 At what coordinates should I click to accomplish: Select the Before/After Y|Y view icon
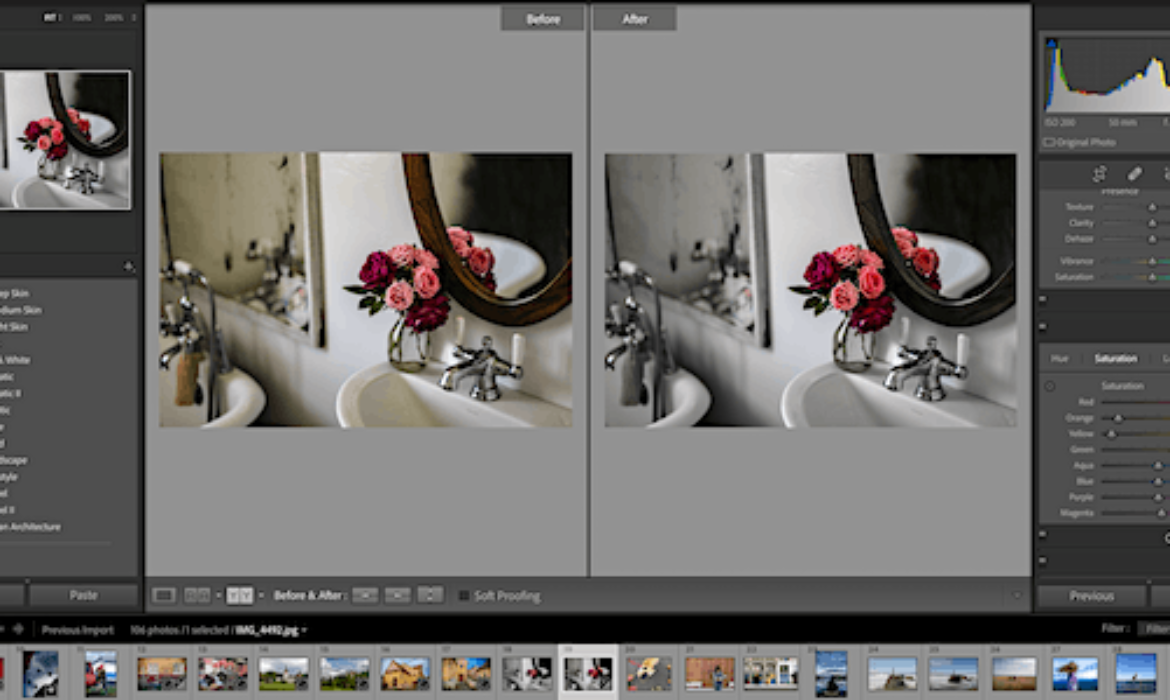point(240,595)
